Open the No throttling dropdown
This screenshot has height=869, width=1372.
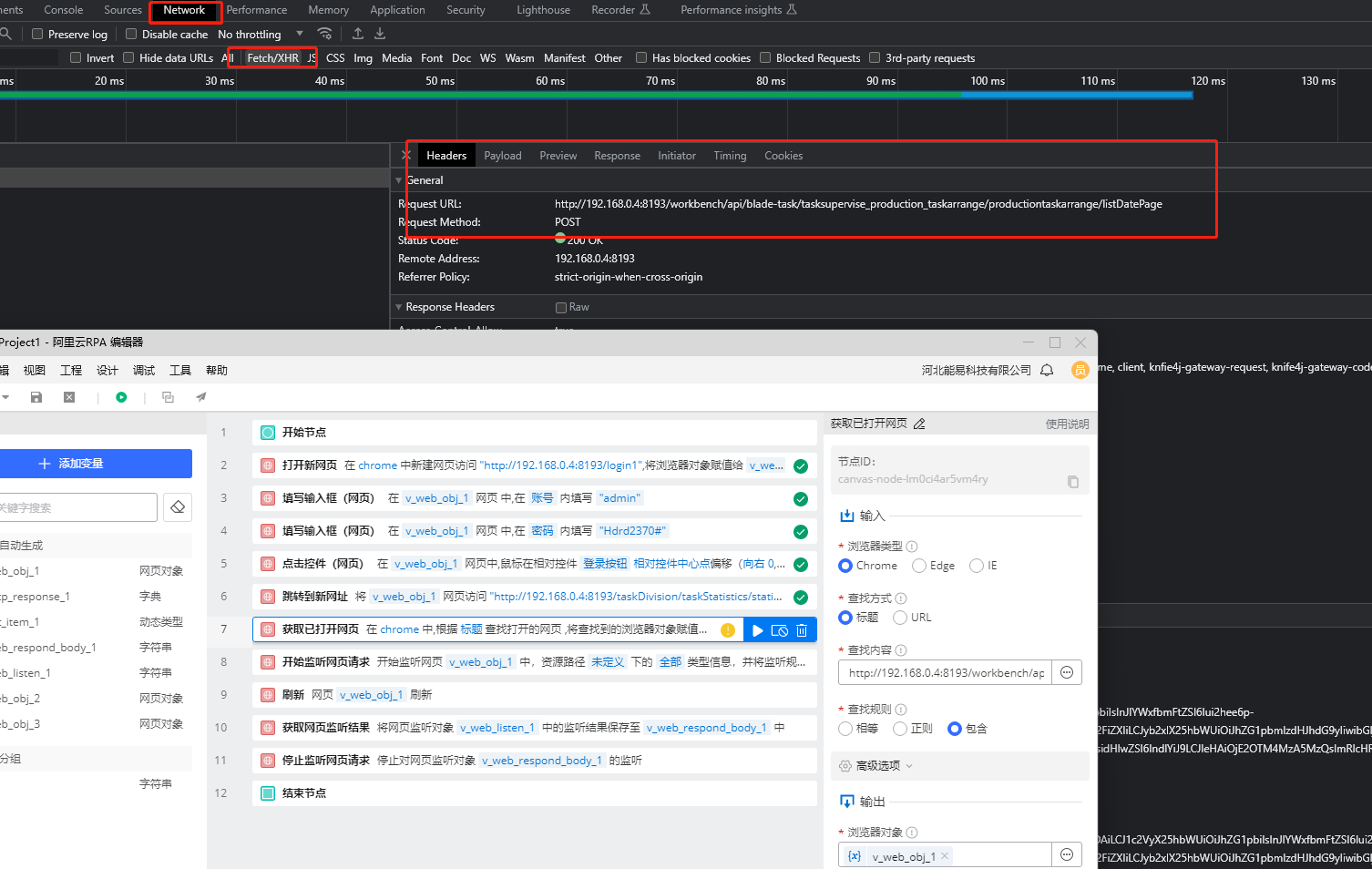[x=261, y=34]
